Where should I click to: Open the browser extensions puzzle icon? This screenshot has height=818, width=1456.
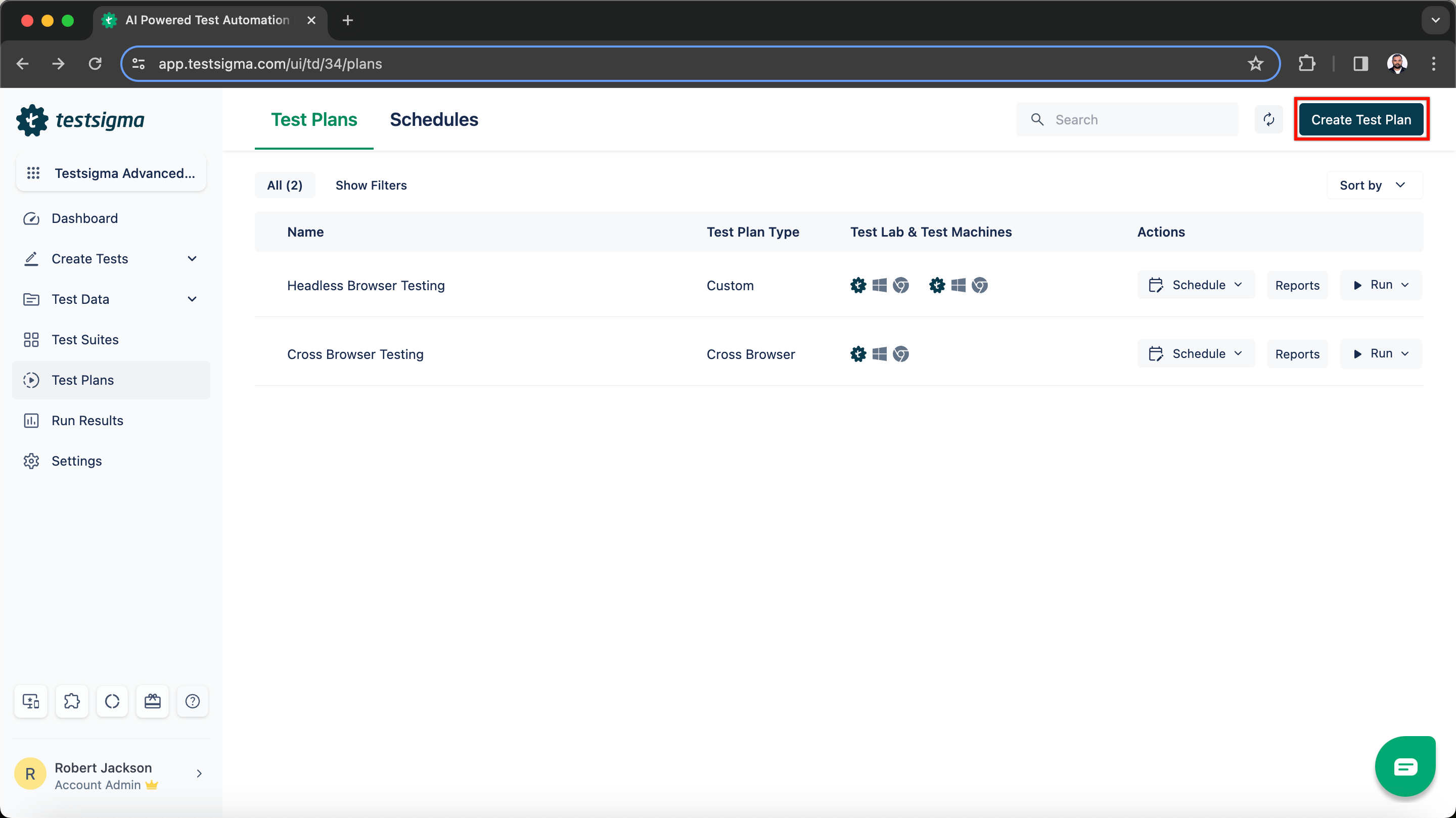coord(1307,63)
